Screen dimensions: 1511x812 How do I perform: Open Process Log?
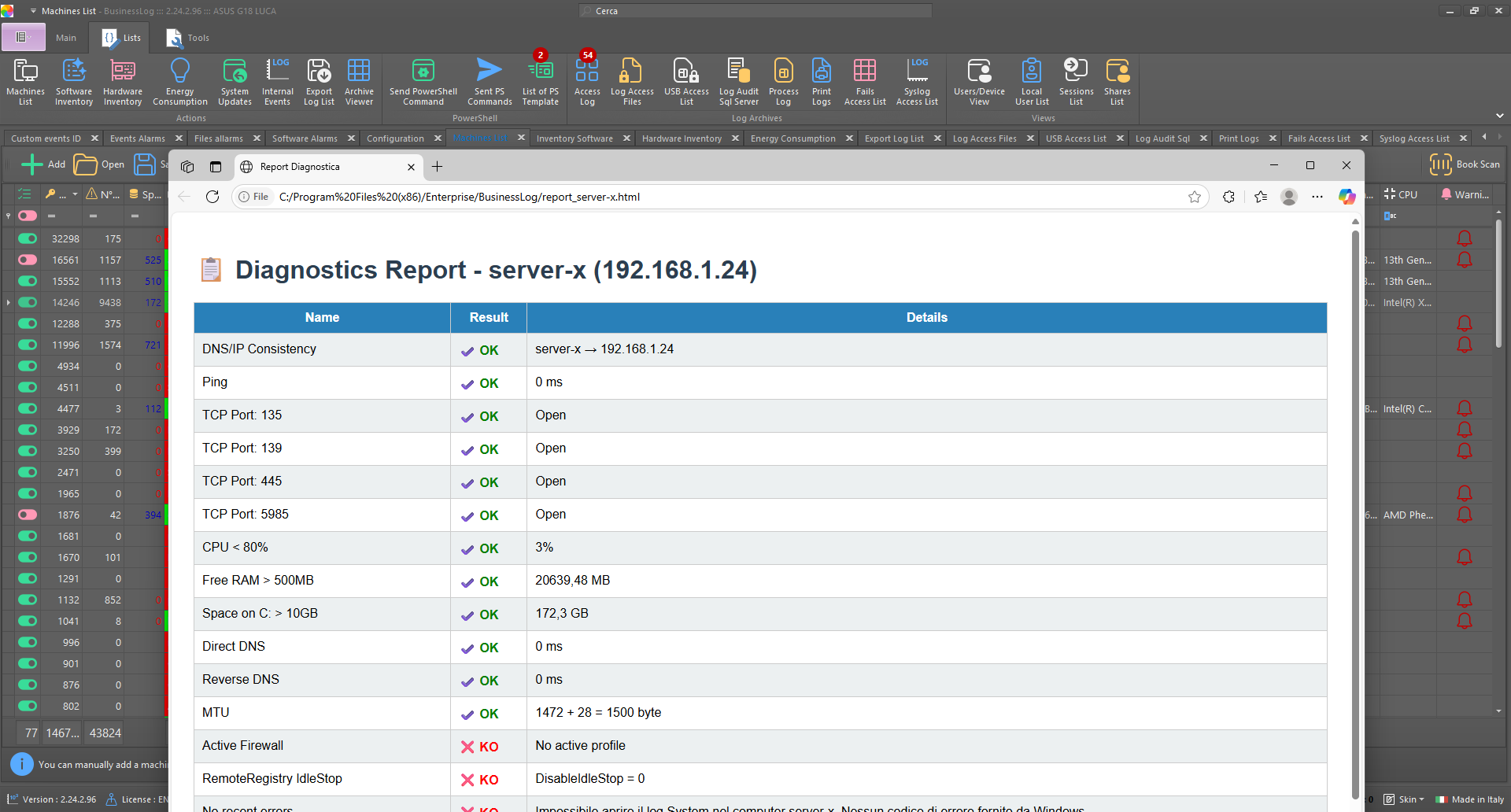[x=783, y=81]
